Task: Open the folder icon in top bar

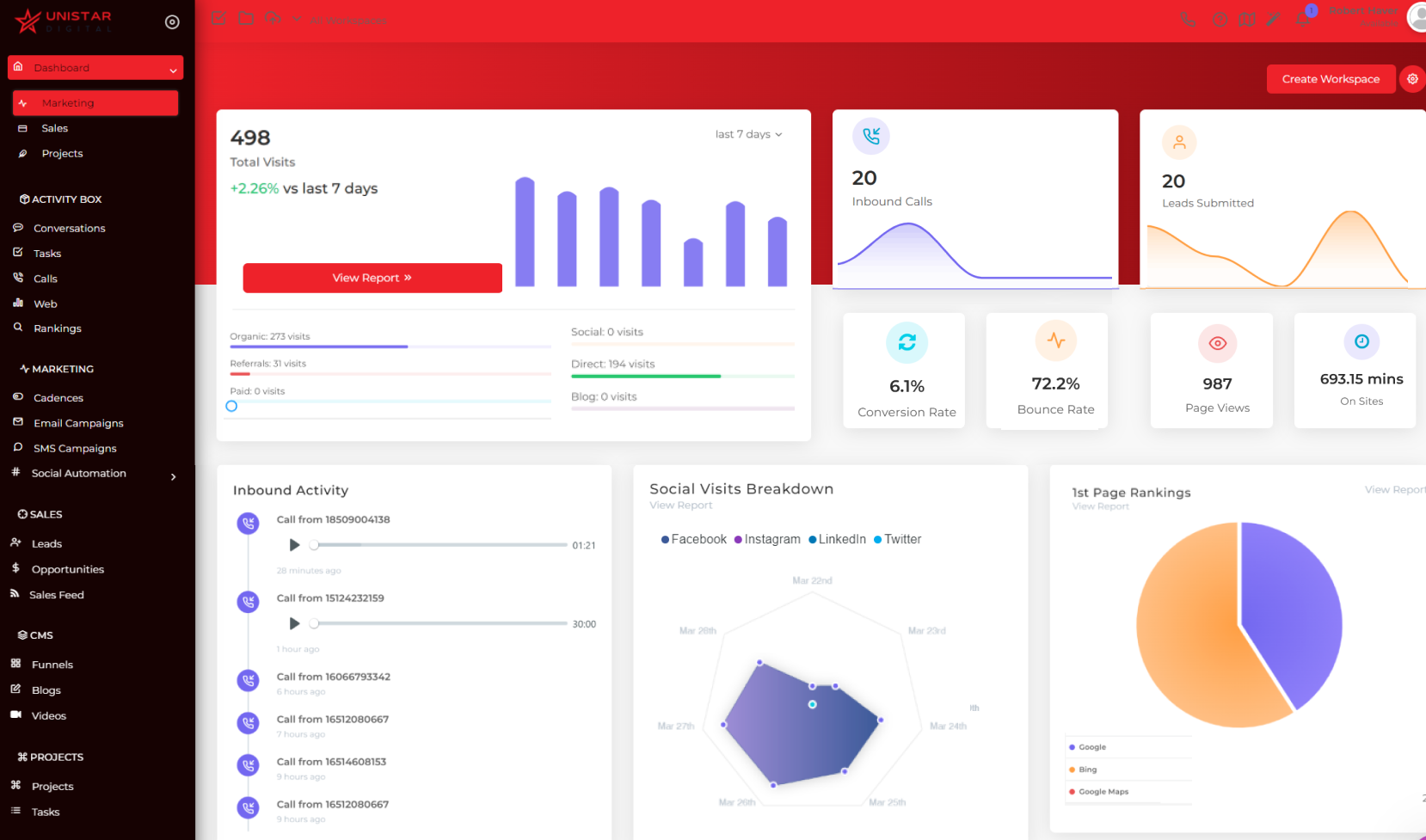Action: pyautogui.click(x=246, y=18)
